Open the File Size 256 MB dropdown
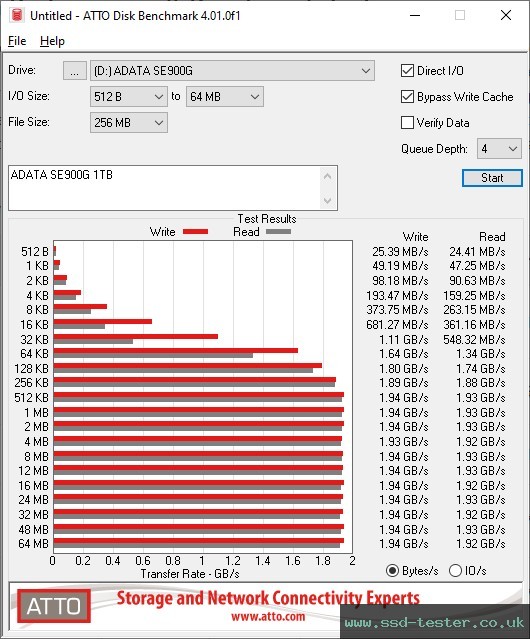Viewport: 530px width, 639px height. (129, 123)
